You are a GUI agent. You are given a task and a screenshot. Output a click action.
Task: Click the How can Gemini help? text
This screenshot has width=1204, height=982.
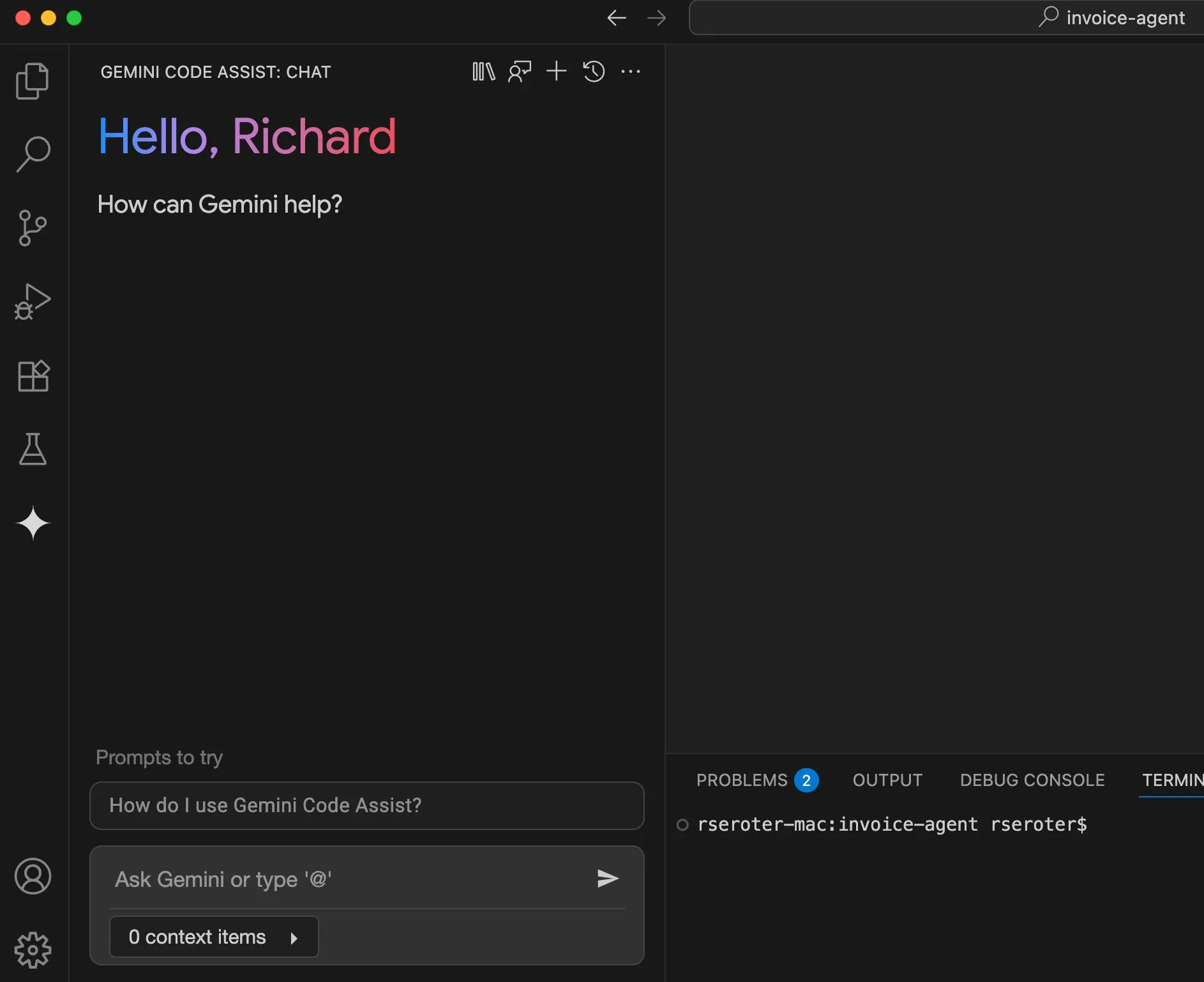220,204
